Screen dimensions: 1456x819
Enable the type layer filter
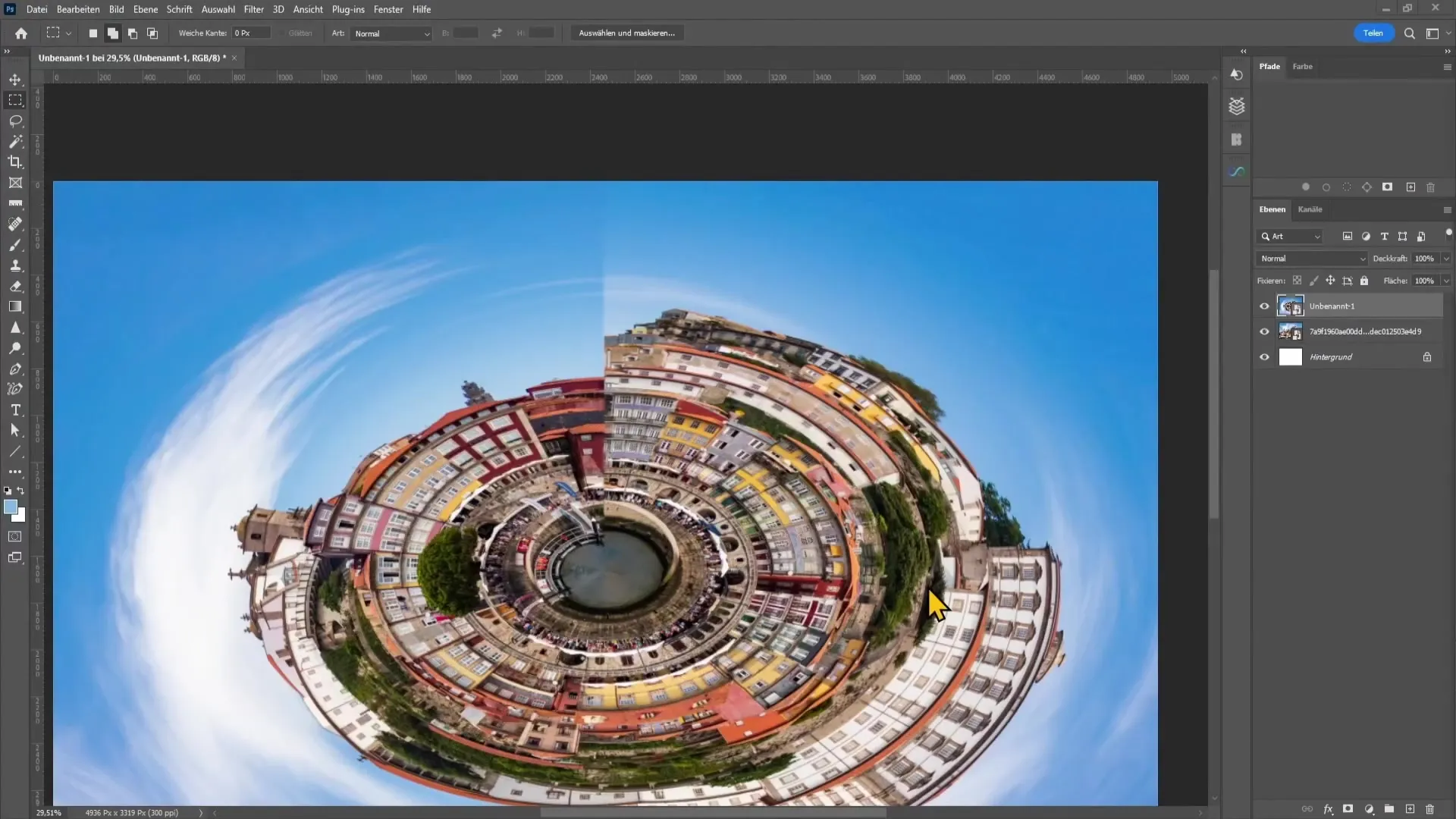pos(1385,237)
